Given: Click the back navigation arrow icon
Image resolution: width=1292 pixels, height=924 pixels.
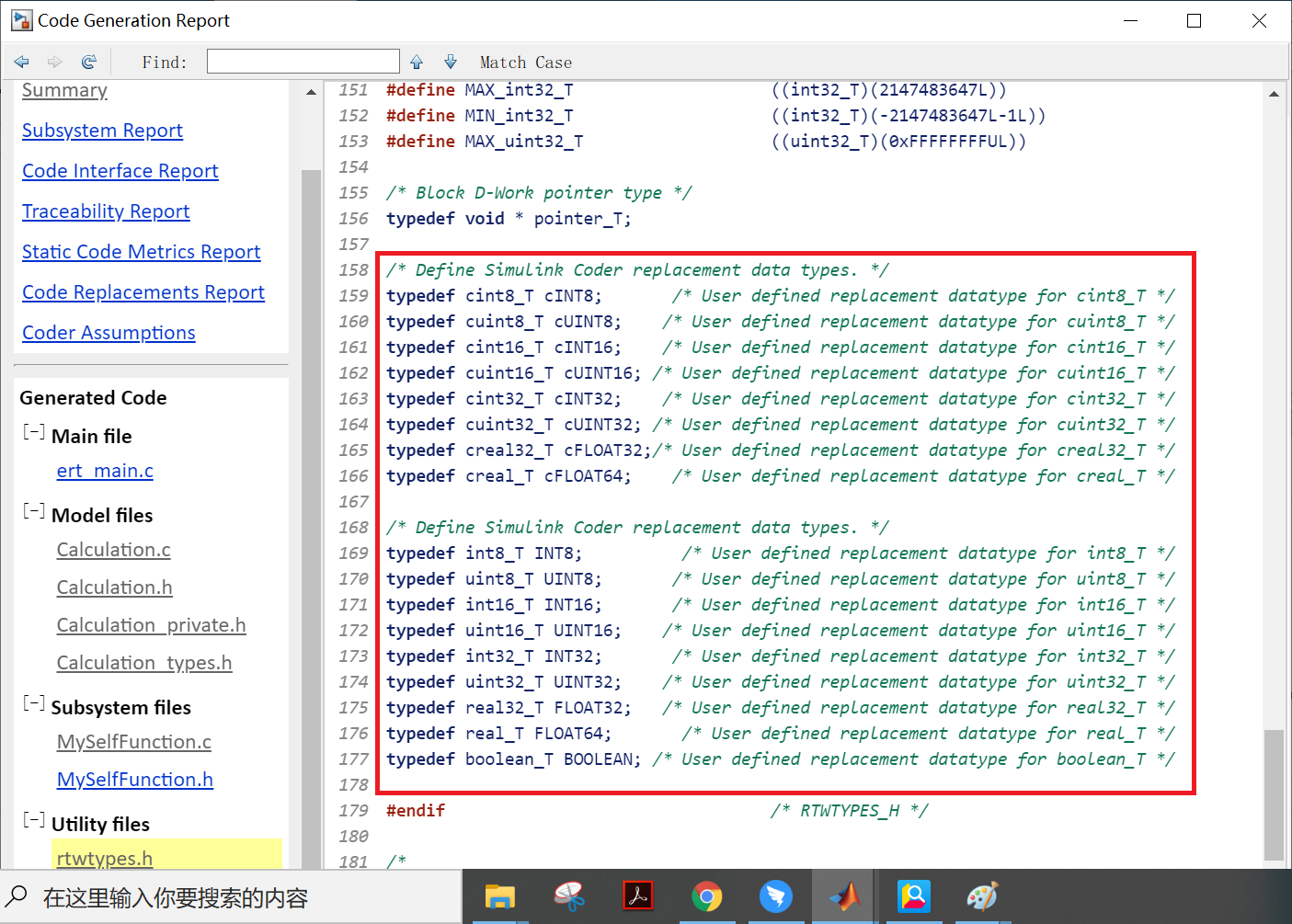Looking at the screenshot, I should point(21,62).
